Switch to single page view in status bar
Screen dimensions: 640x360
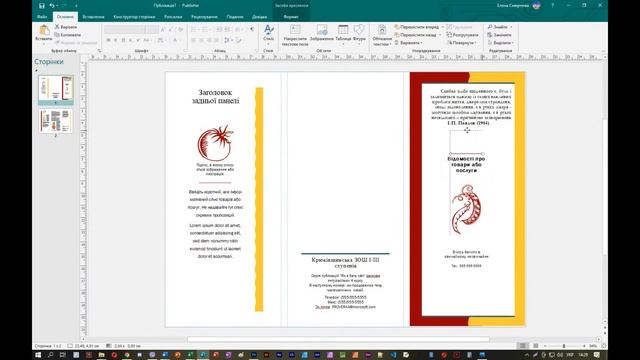click(x=522, y=346)
